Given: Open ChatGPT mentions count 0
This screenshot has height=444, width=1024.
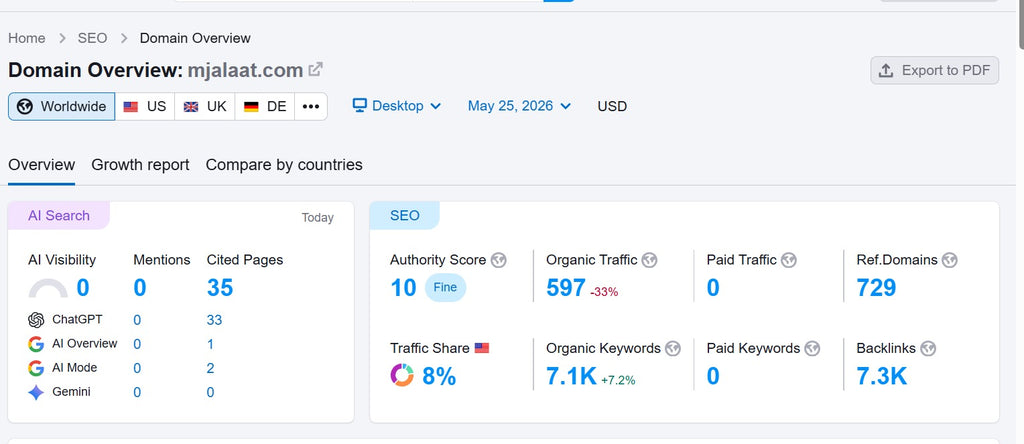Looking at the screenshot, I should coord(137,320).
